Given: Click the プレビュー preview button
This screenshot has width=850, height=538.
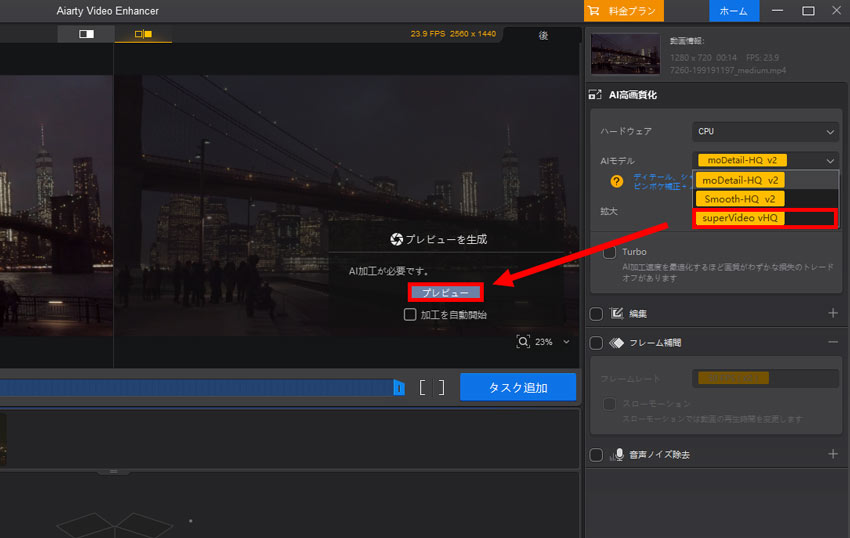Looking at the screenshot, I should (445, 292).
